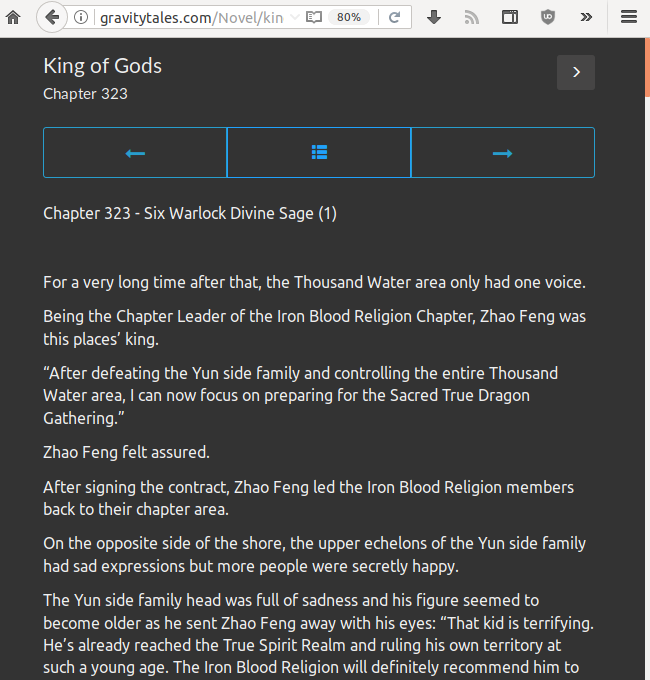Reset the 80% zoom level indicator
Image resolution: width=650 pixels, height=680 pixels.
click(x=349, y=17)
